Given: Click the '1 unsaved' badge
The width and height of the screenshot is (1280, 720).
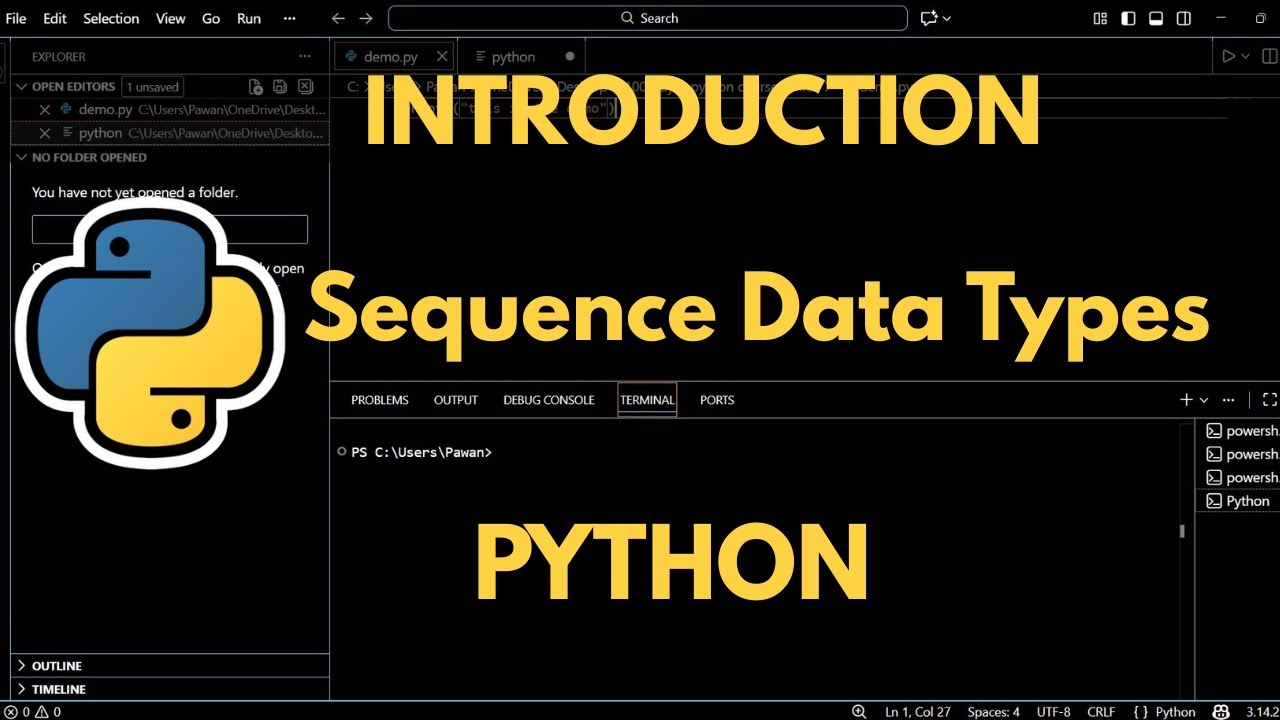Looking at the screenshot, I should click(153, 87).
